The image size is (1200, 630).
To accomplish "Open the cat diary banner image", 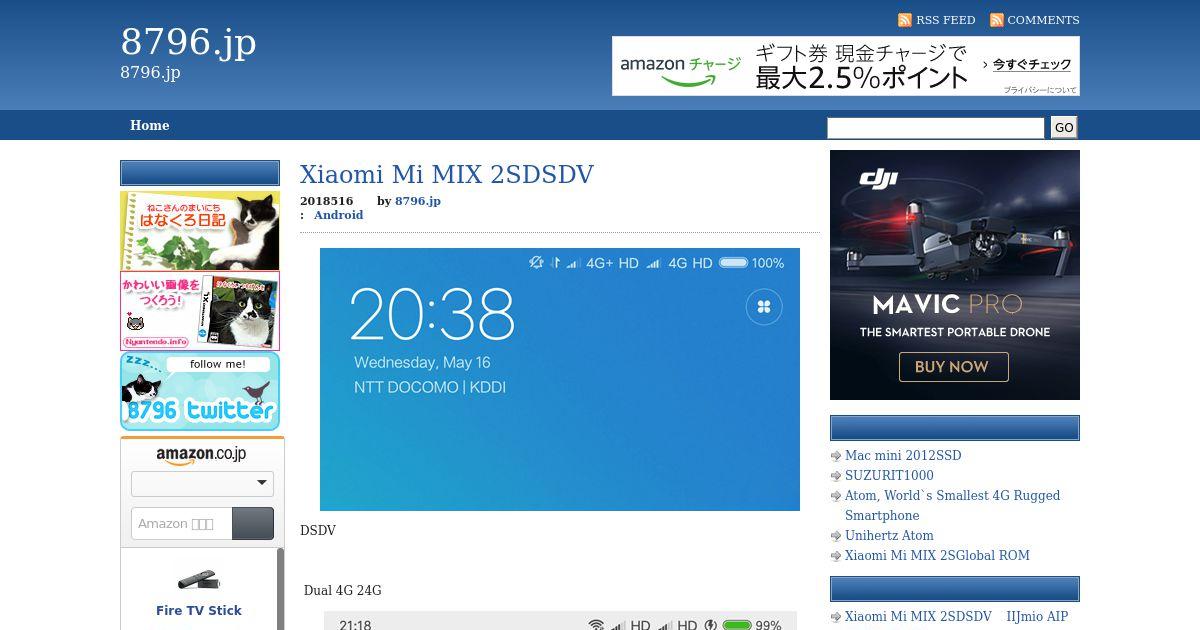I will click(200, 231).
